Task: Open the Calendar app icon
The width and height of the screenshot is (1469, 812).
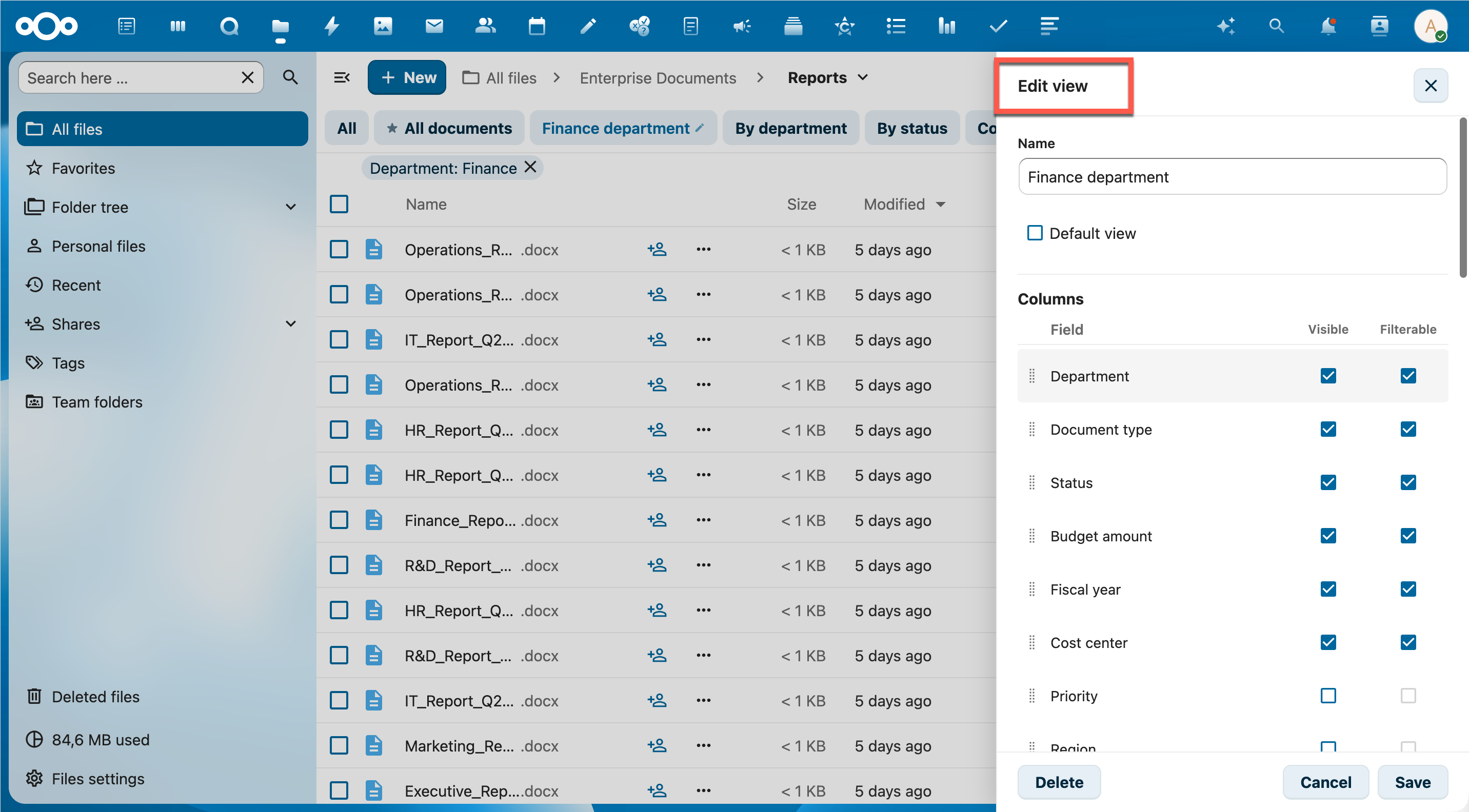Action: [x=537, y=26]
